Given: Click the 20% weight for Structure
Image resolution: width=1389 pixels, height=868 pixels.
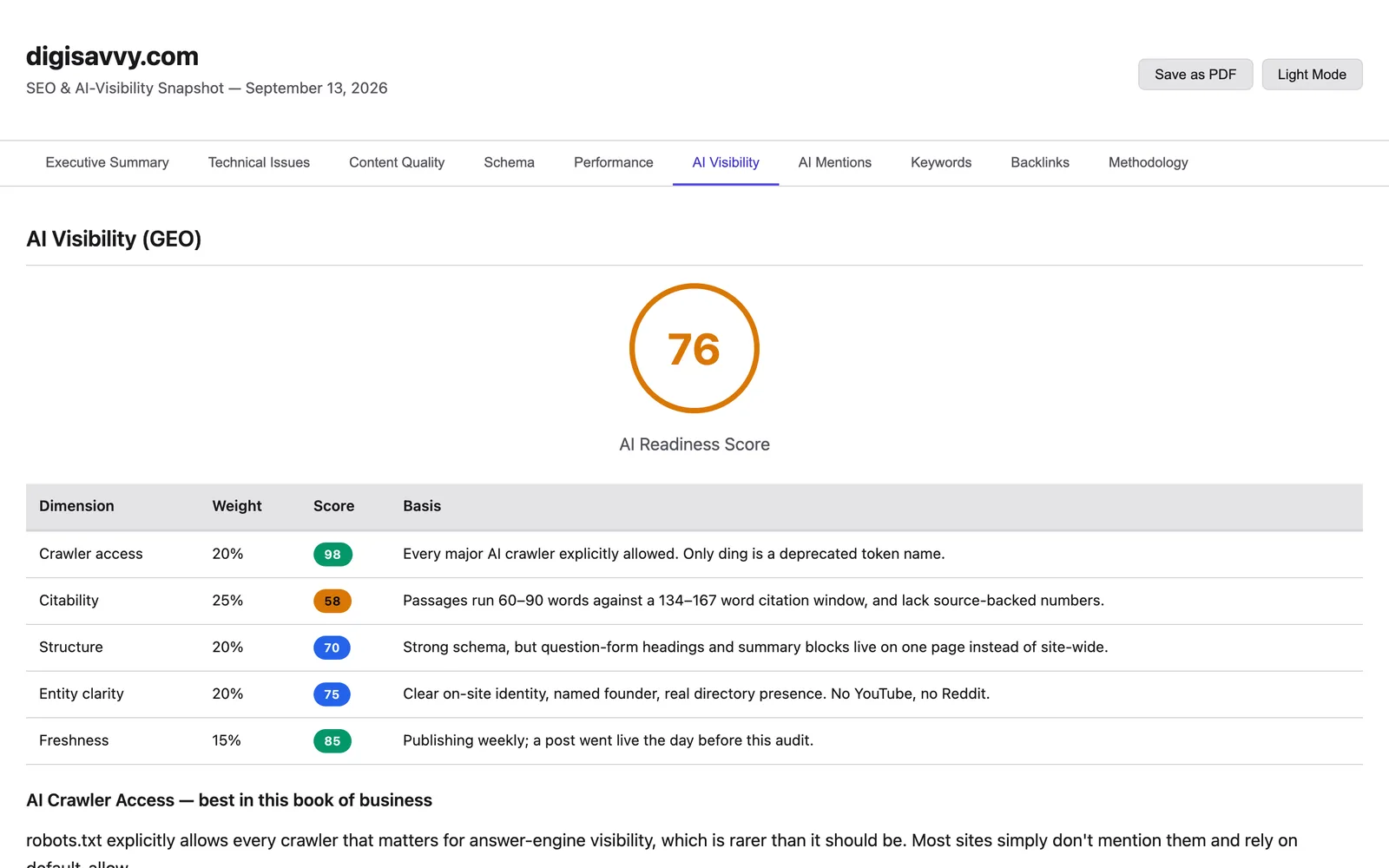Looking at the screenshot, I should [227, 648].
